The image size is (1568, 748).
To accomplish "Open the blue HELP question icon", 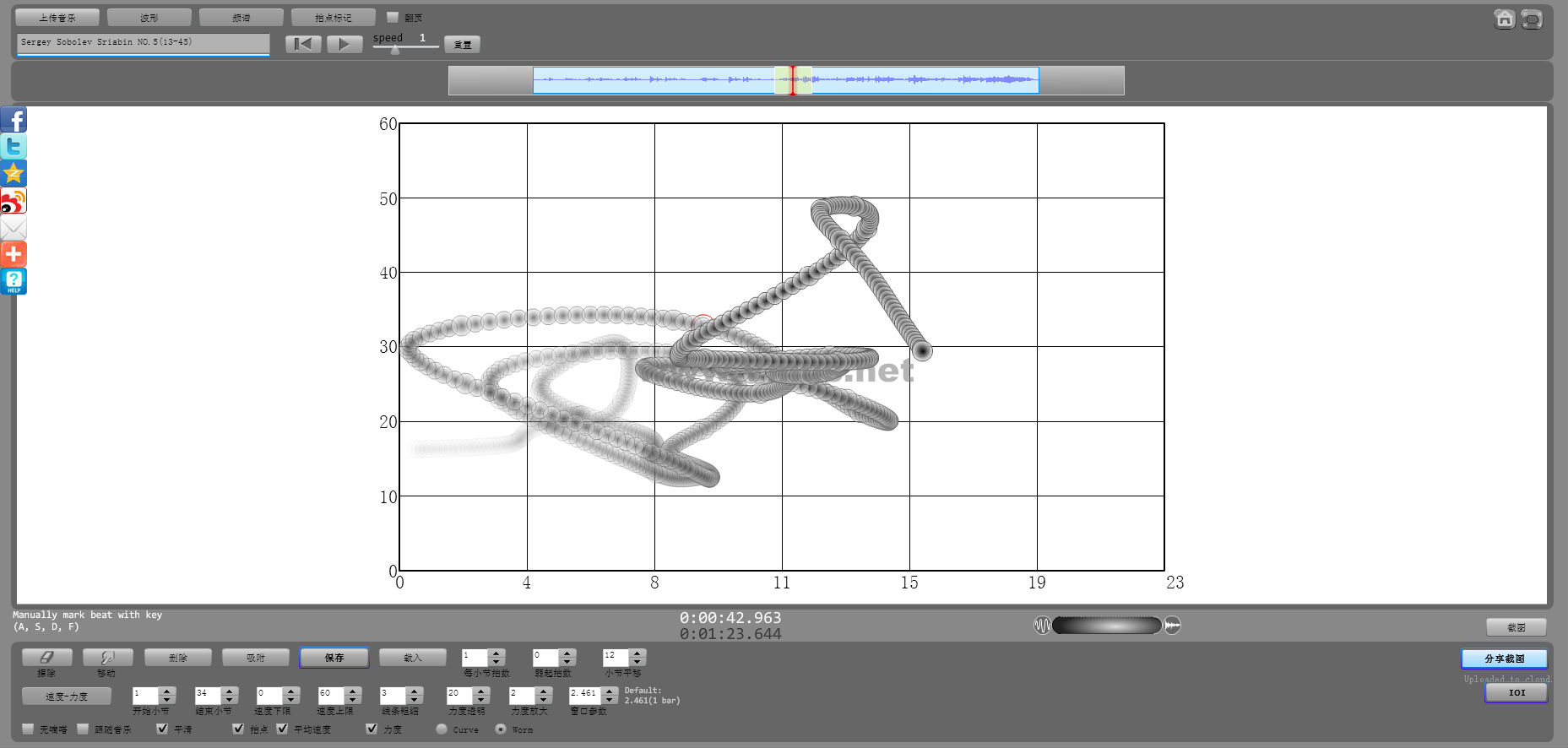I will point(14,281).
